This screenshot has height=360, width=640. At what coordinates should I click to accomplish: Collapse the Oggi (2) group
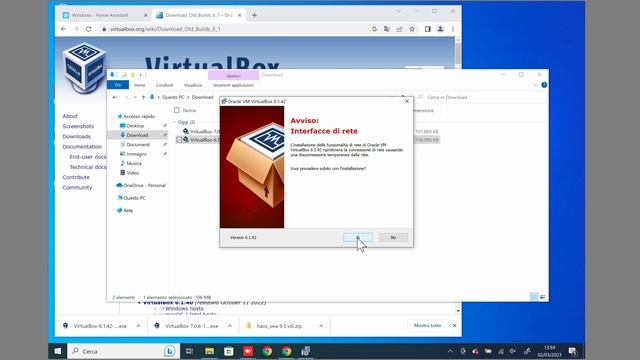pyautogui.click(x=175, y=122)
